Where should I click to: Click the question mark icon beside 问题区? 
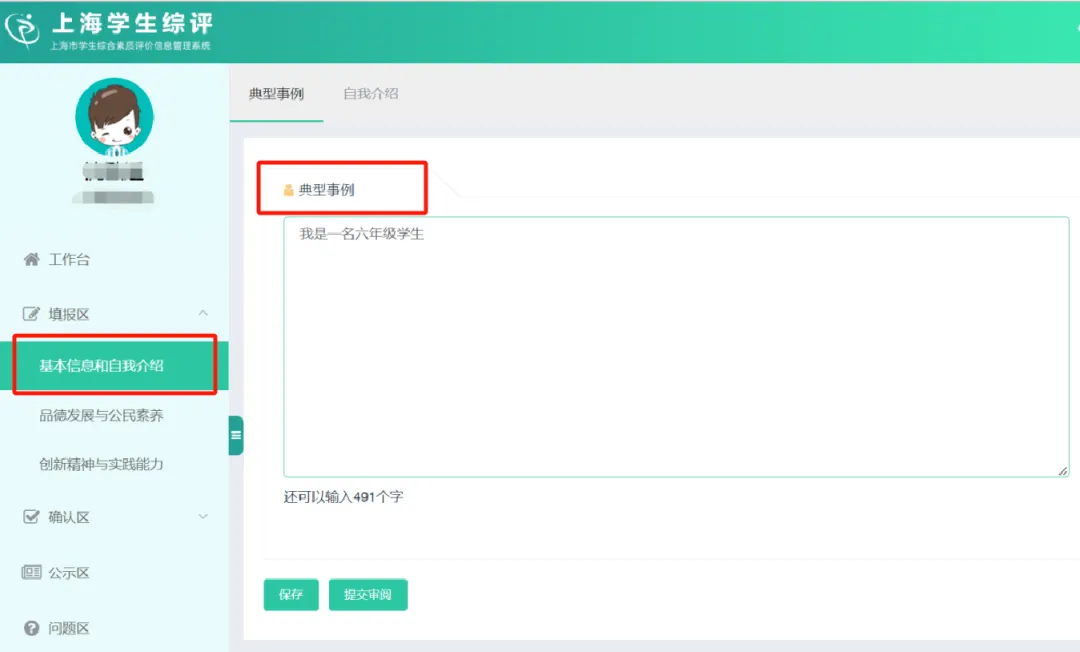(x=29, y=628)
